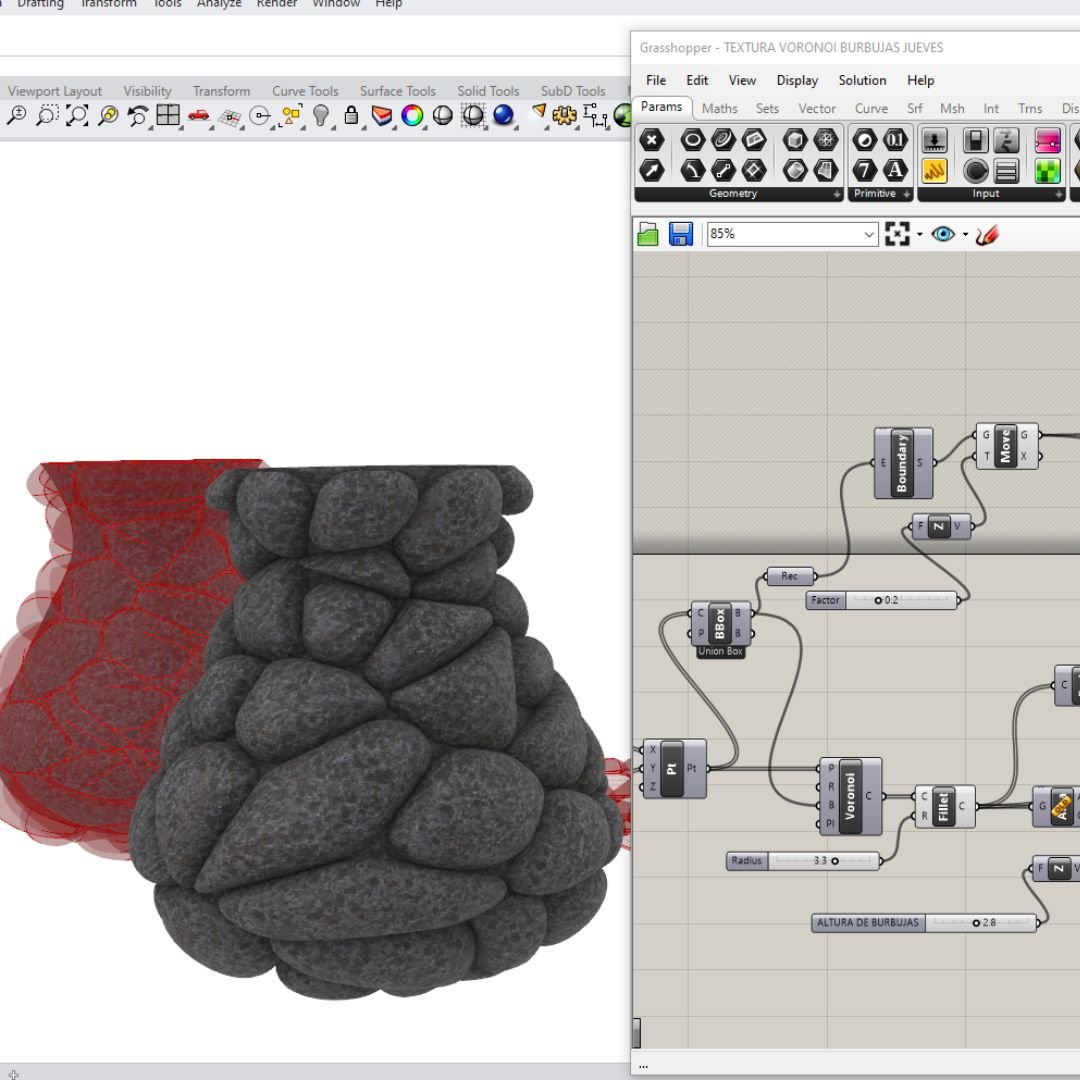Click the dimension tool icon in Rhino
The image size is (1080, 1080).
595,115
